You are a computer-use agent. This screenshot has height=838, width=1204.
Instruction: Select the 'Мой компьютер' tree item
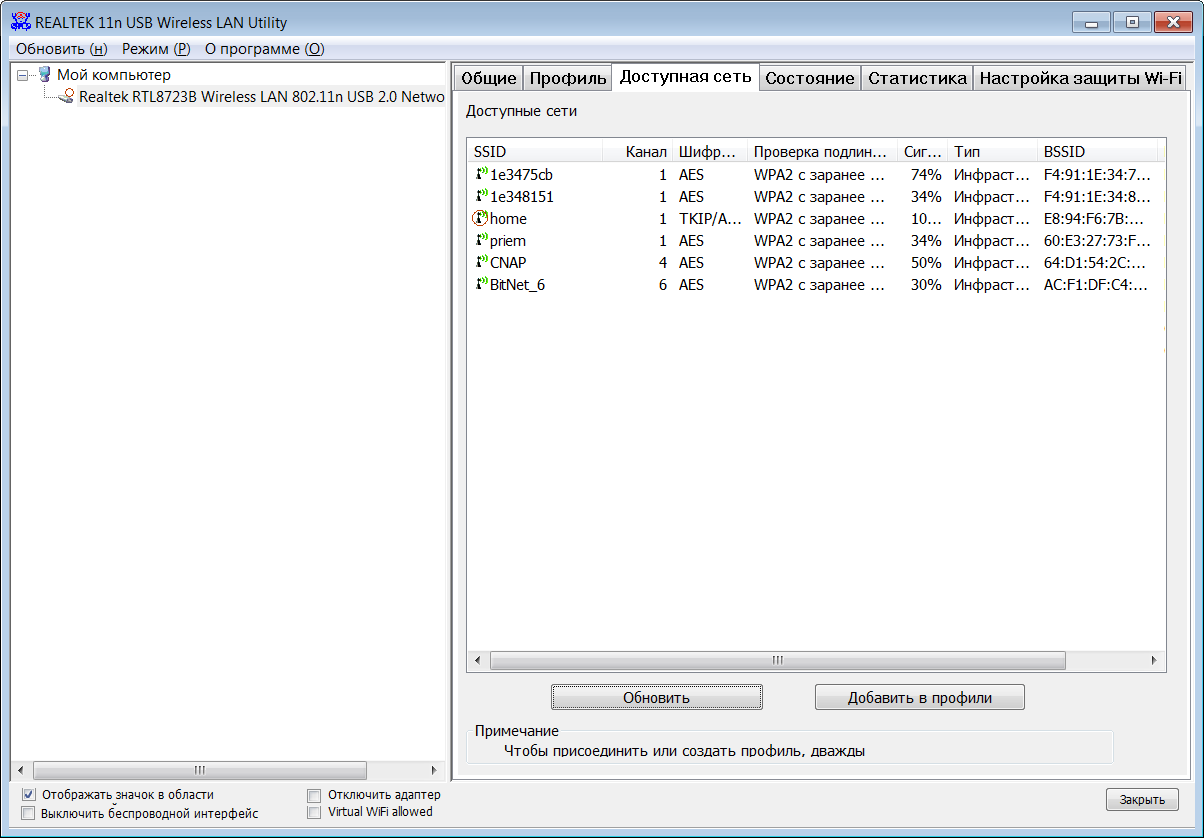click(114, 75)
